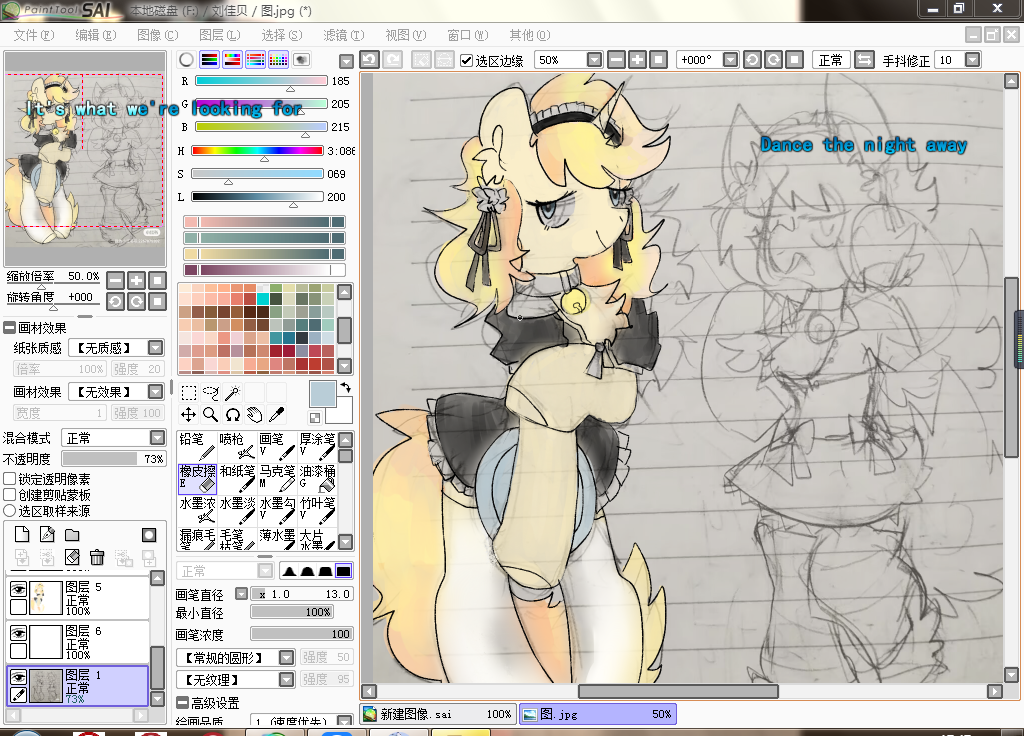This screenshot has width=1024, height=736.
Task: Select the 图层 1 layer thumbnail
Action: coord(46,685)
